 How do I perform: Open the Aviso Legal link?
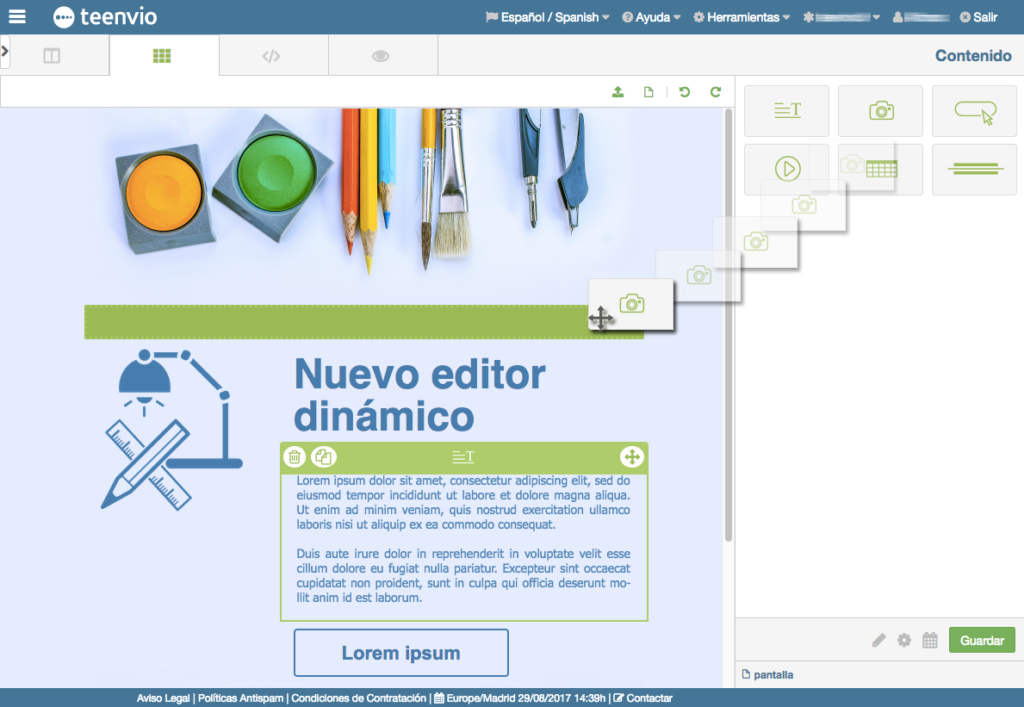164,698
